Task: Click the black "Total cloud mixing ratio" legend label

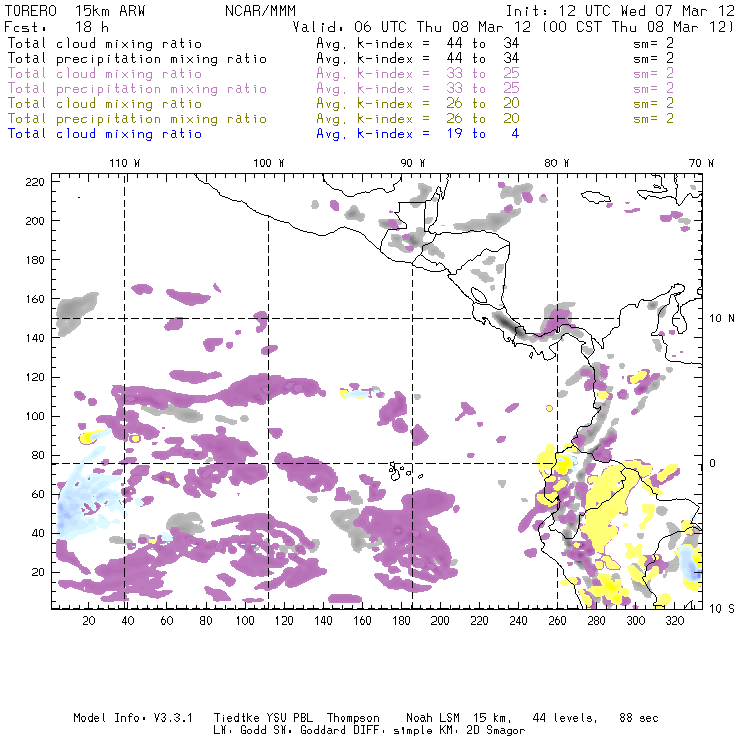Action: (x=105, y=43)
